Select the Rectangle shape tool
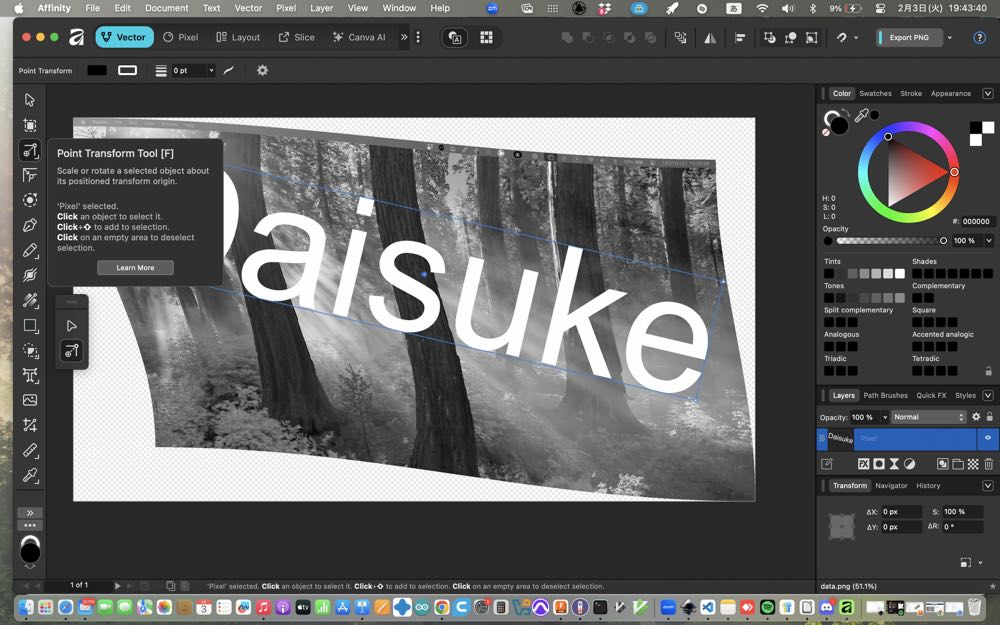The image size is (1000, 625). pyautogui.click(x=30, y=325)
